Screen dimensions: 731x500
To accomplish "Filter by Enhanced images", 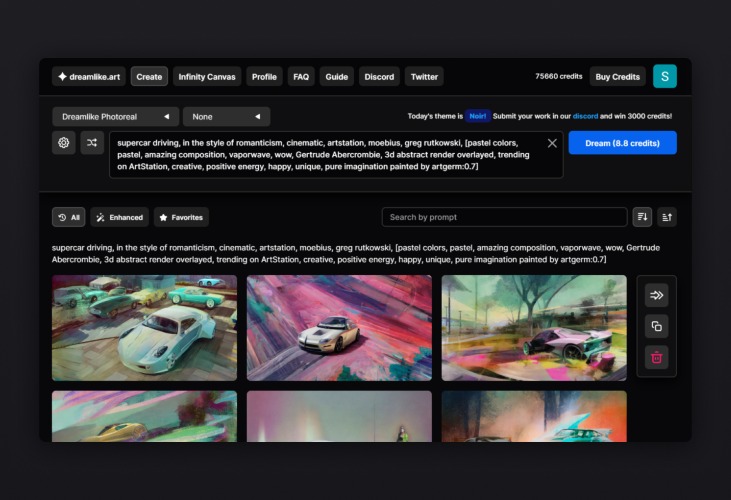I will (x=119, y=217).
